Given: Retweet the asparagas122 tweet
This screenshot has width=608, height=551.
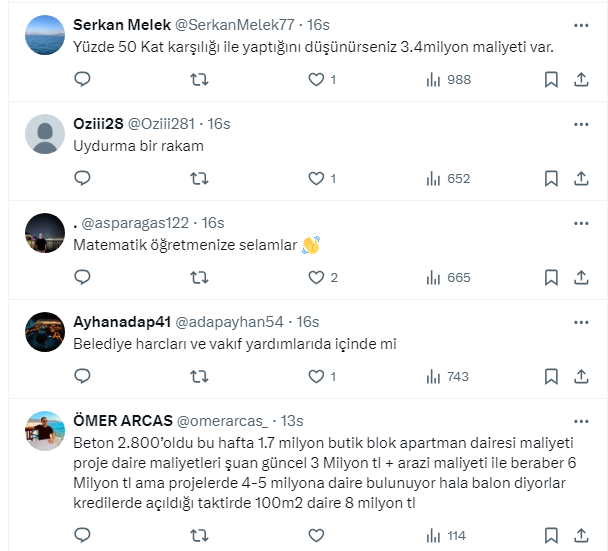Looking at the screenshot, I should 200,277.
